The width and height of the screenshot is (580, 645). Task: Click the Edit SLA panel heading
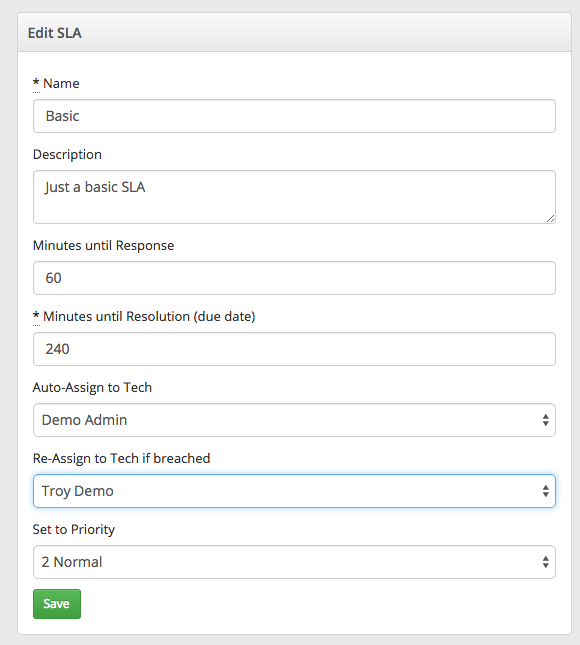55,33
